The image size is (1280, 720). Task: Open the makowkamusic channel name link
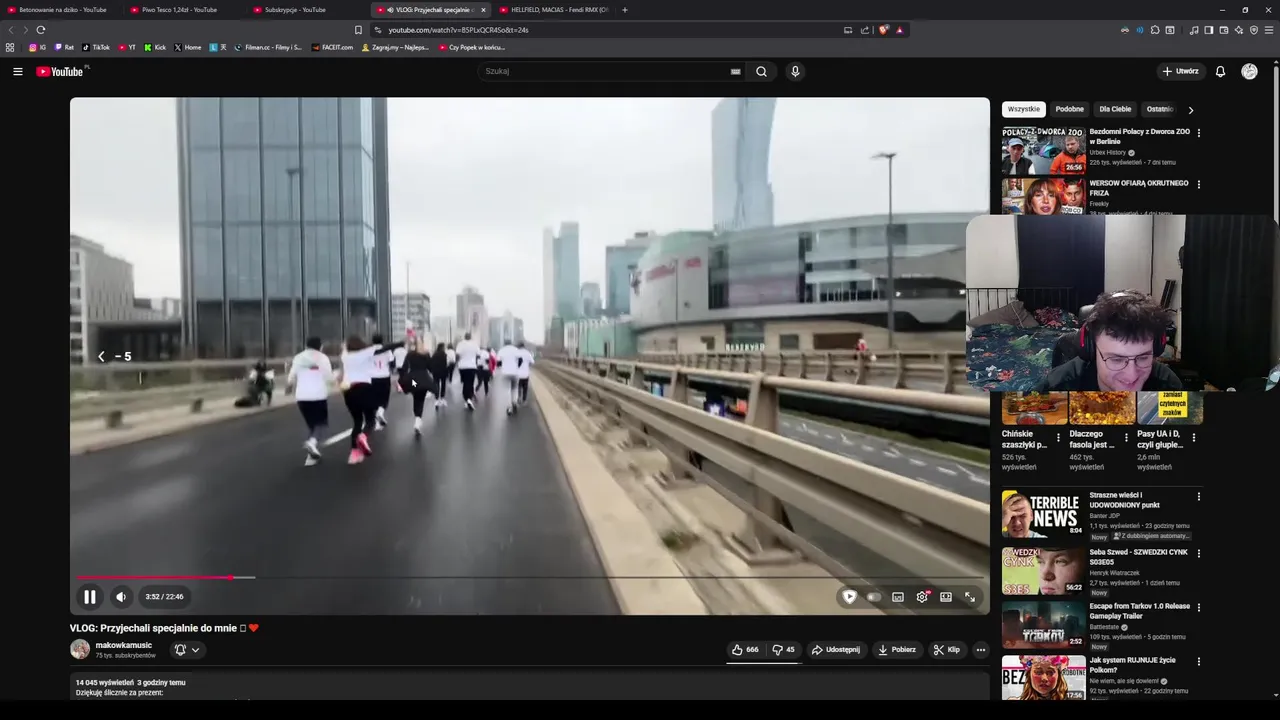(x=123, y=645)
